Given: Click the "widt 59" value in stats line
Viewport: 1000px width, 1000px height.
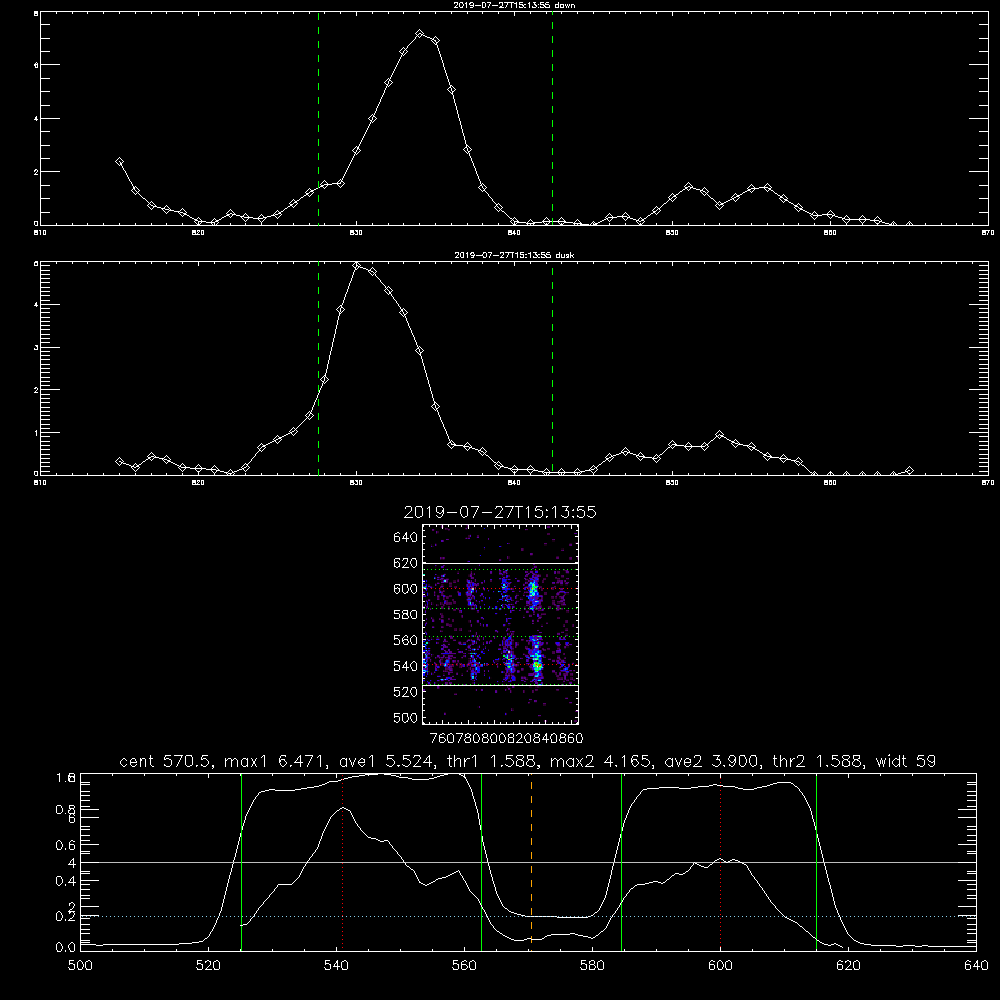Looking at the screenshot, I should (x=906, y=761).
